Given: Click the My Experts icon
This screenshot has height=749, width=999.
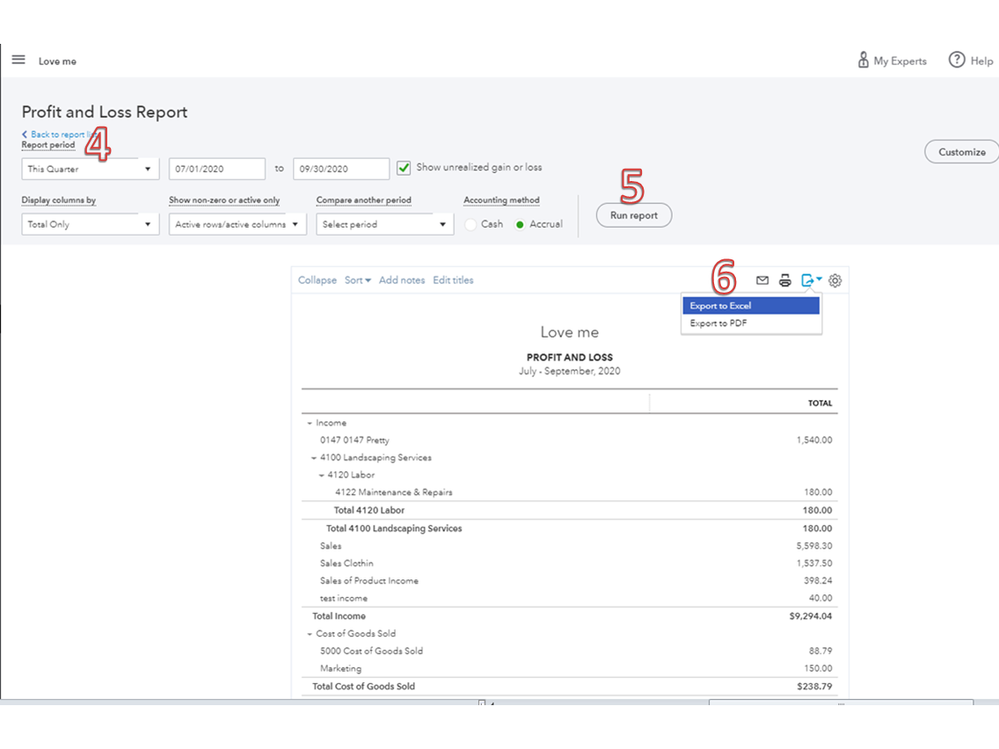Looking at the screenshot, I should coord(863,60).
